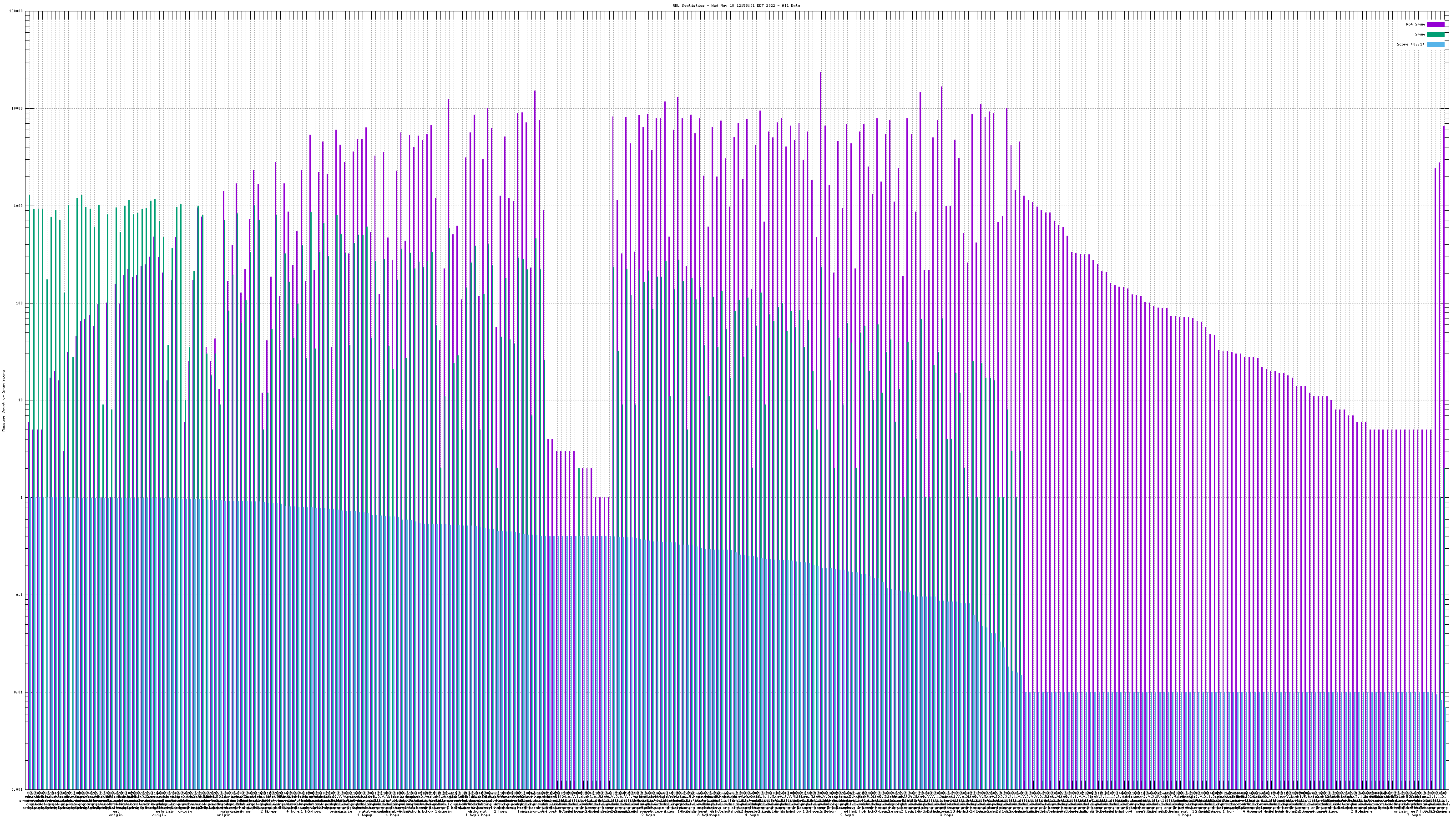Click the 'Message Count or Spam Score' axis label

tap(3, 401)
